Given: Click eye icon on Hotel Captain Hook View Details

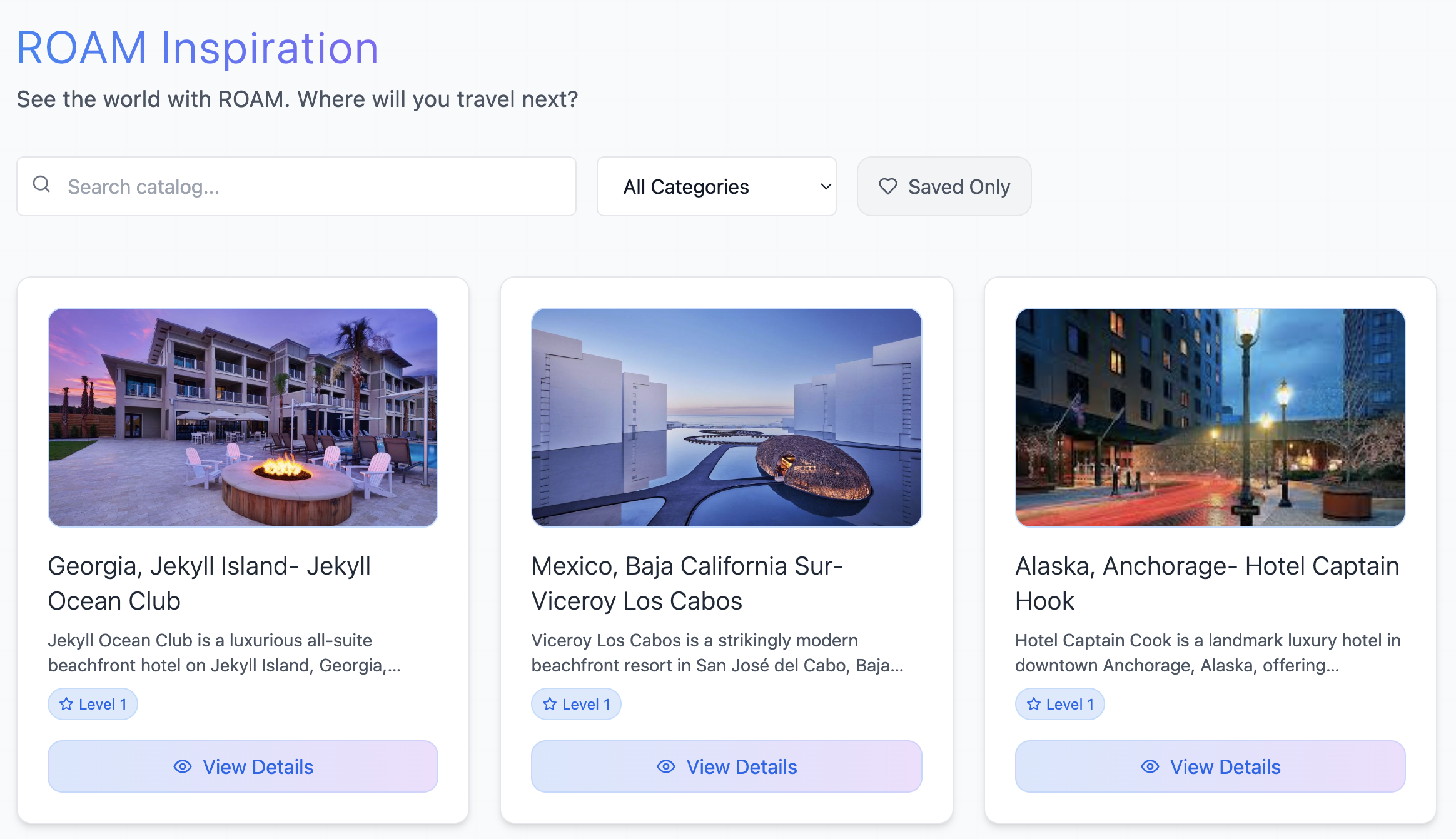Looking at the screenshot, I should pyautogui.click(x=1150, y=766).
